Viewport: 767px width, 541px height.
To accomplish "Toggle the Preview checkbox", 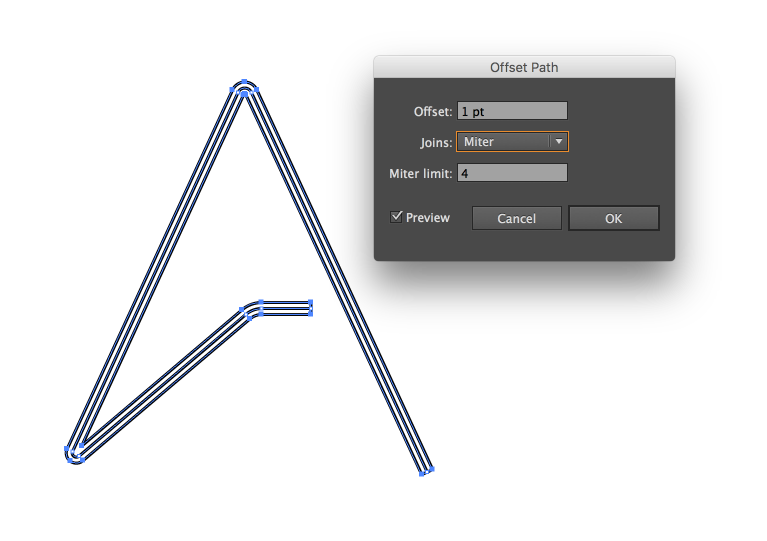I will point(396,217).
